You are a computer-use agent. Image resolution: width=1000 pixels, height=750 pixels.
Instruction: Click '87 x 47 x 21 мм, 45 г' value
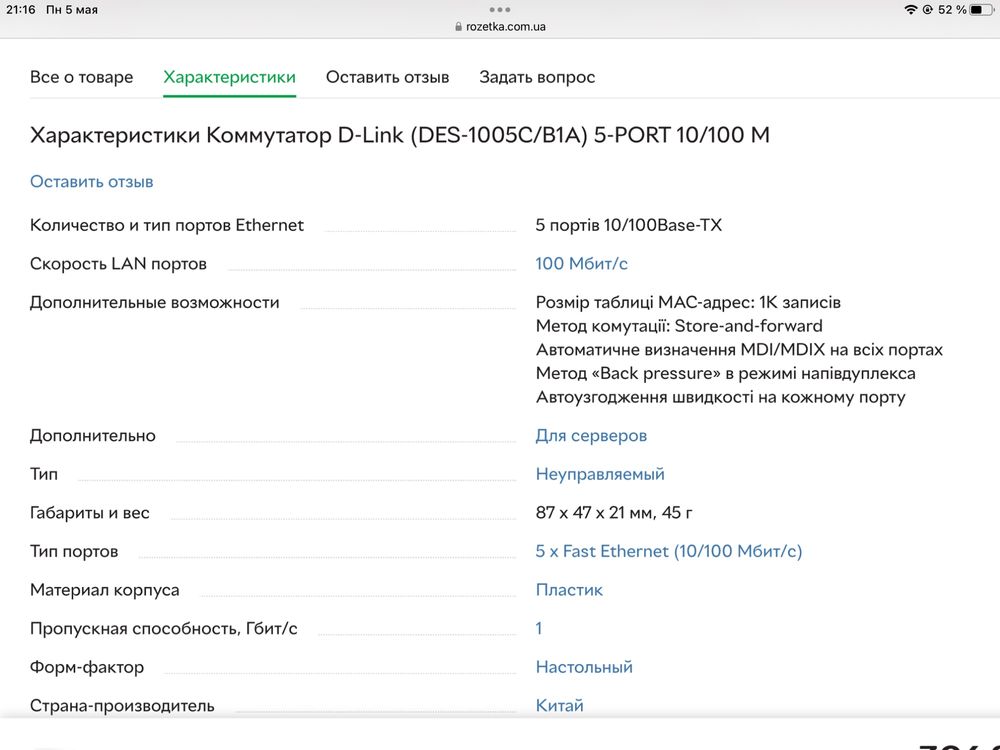tap(614, 513)
